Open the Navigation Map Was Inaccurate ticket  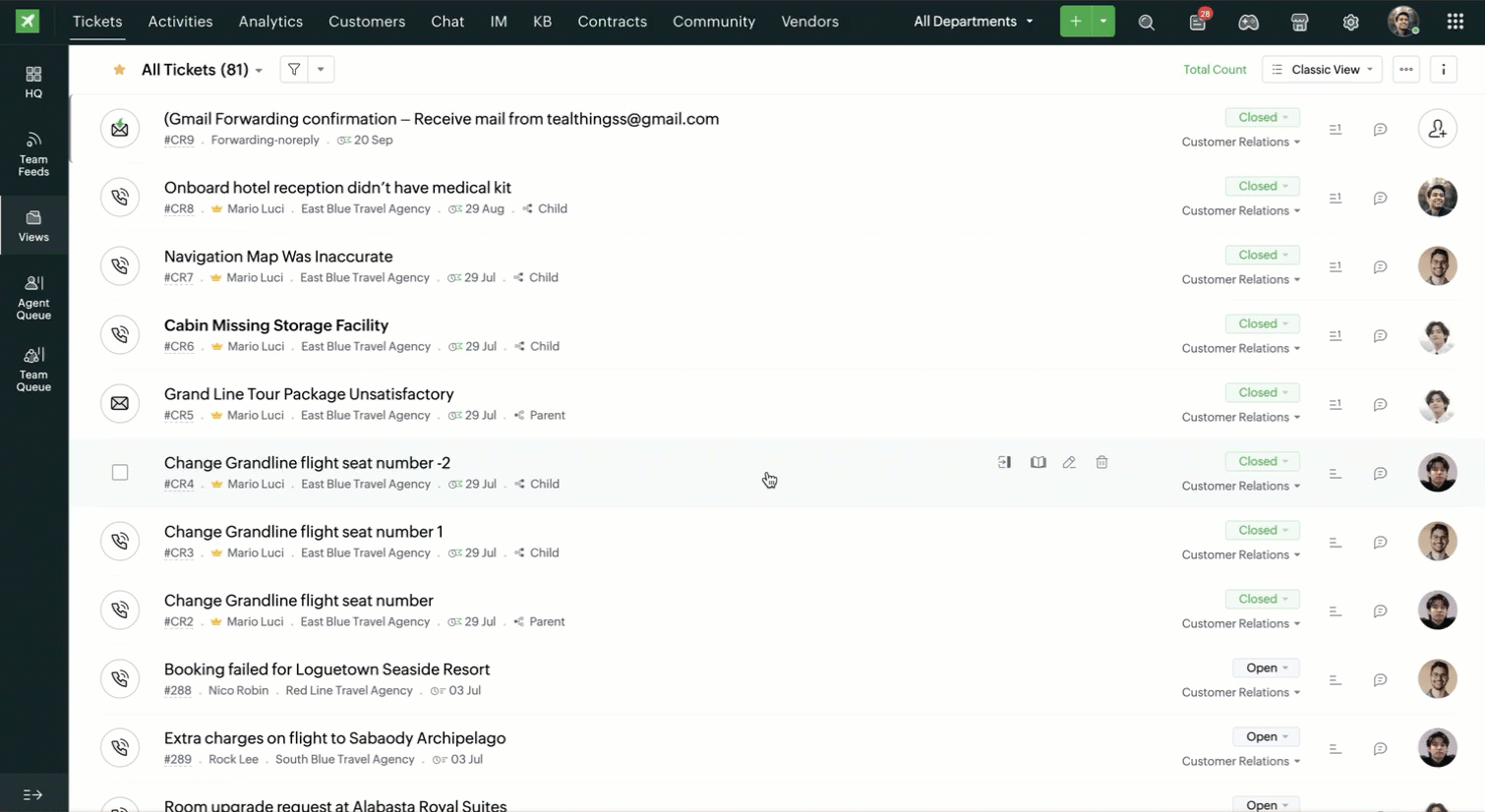point(278,257)
